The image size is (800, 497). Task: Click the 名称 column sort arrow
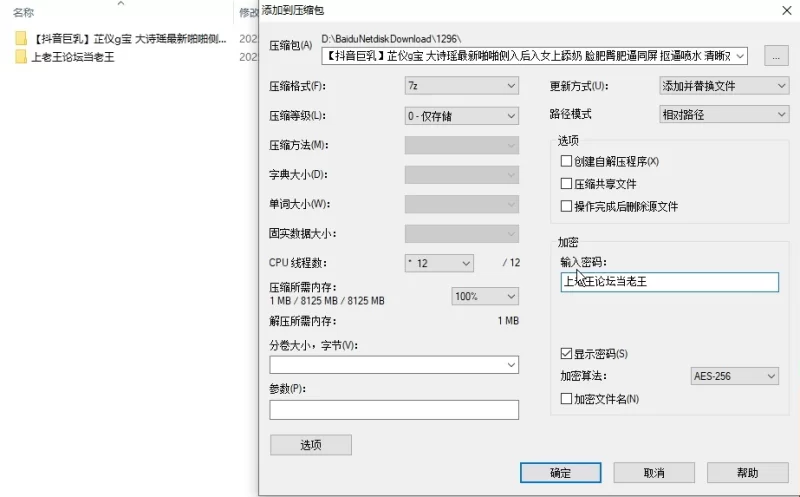tap(121, 4)
